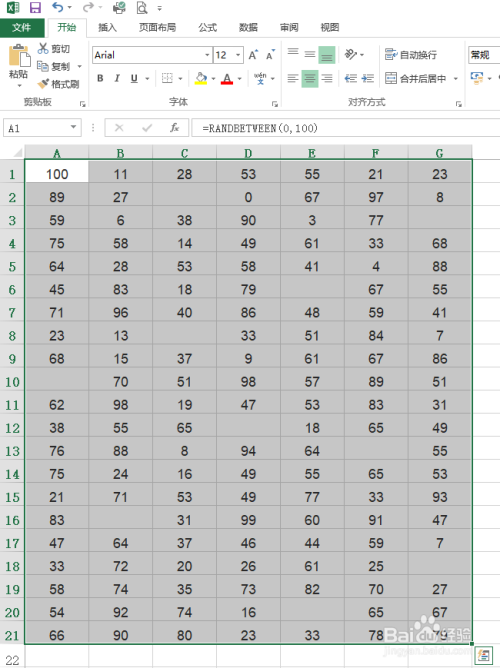Image resolution: width=500 pixels, height=668 pixels.
Task: Click the accounting number format icon
Action: pyautogui.click(x=477, y=78)
